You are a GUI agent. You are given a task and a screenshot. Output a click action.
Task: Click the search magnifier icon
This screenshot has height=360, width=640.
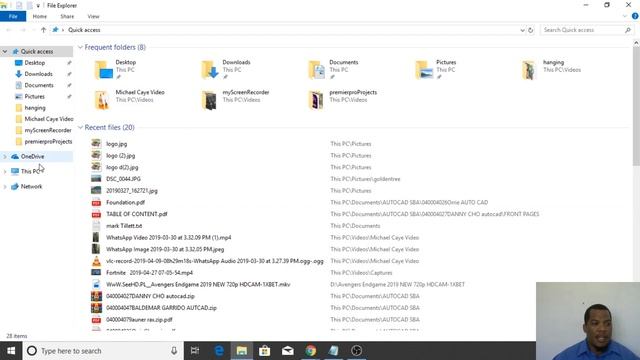click(628, 30)
